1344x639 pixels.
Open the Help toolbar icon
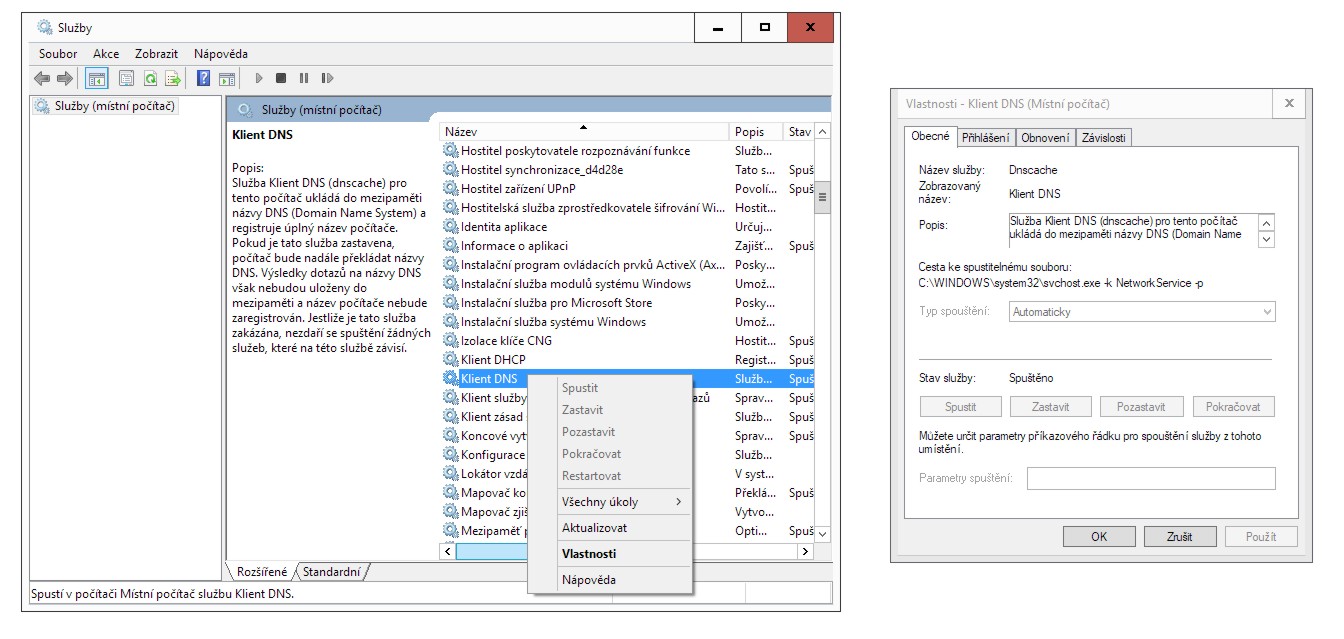[x=203, y=78]
